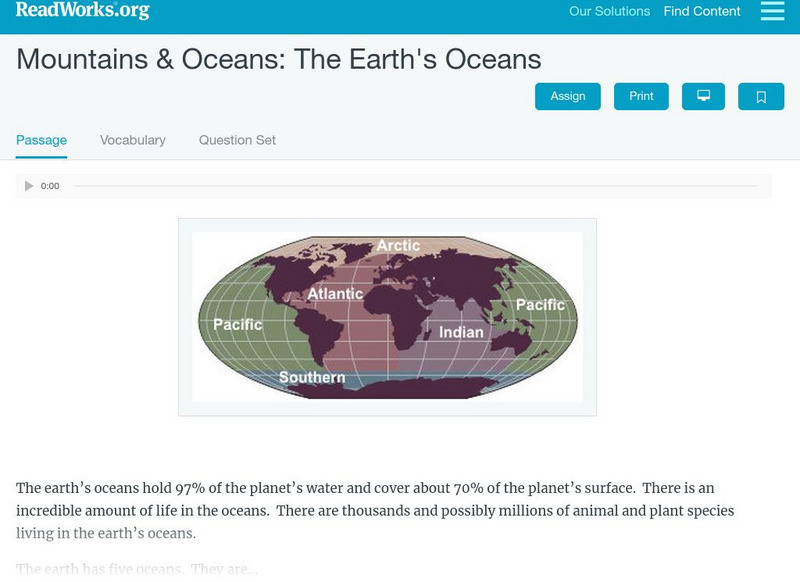
Task: Open the hamburger menu icon
Action: click(x=772, y=11)
